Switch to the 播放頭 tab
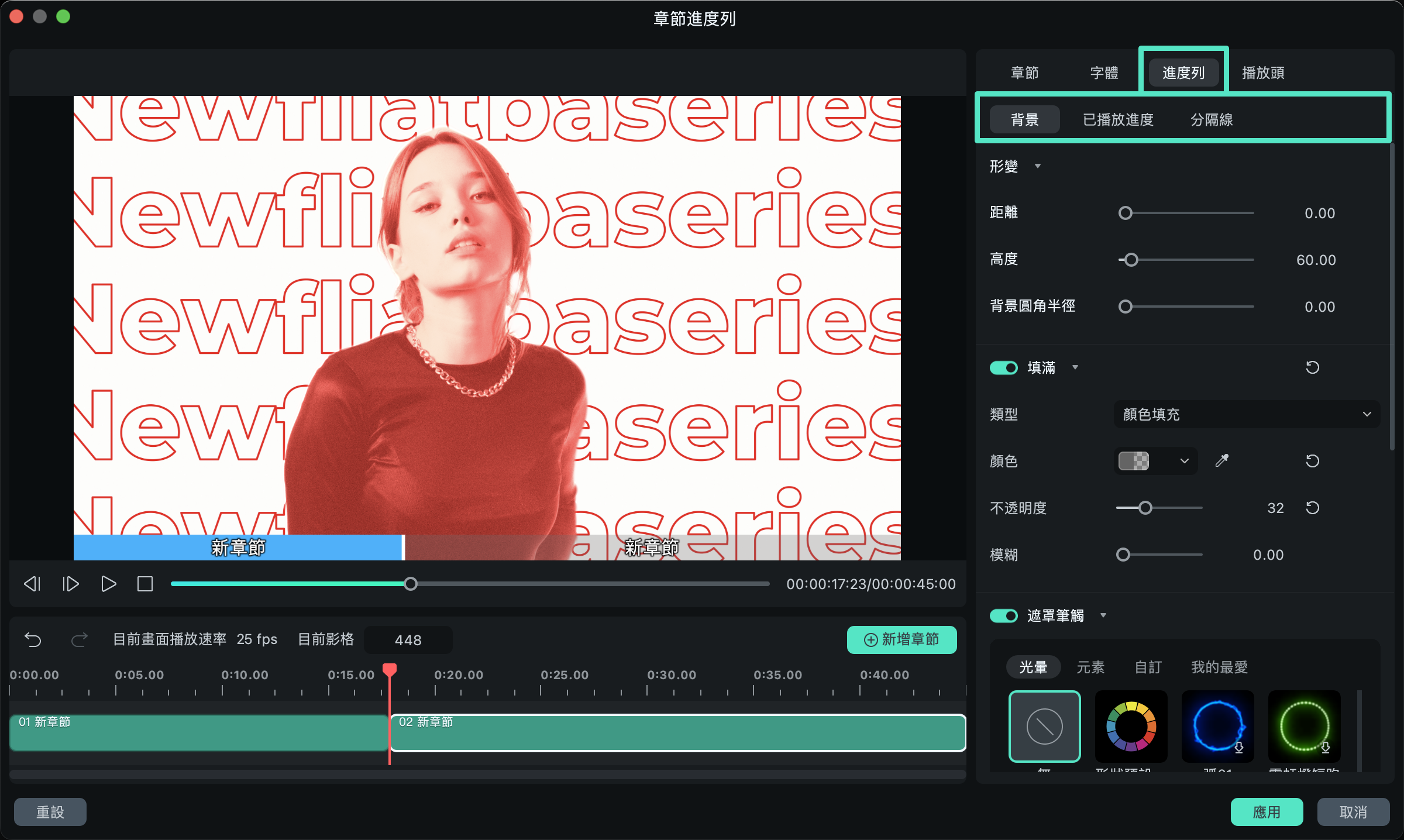The image size is (1404, 840). pos(1264,73)
